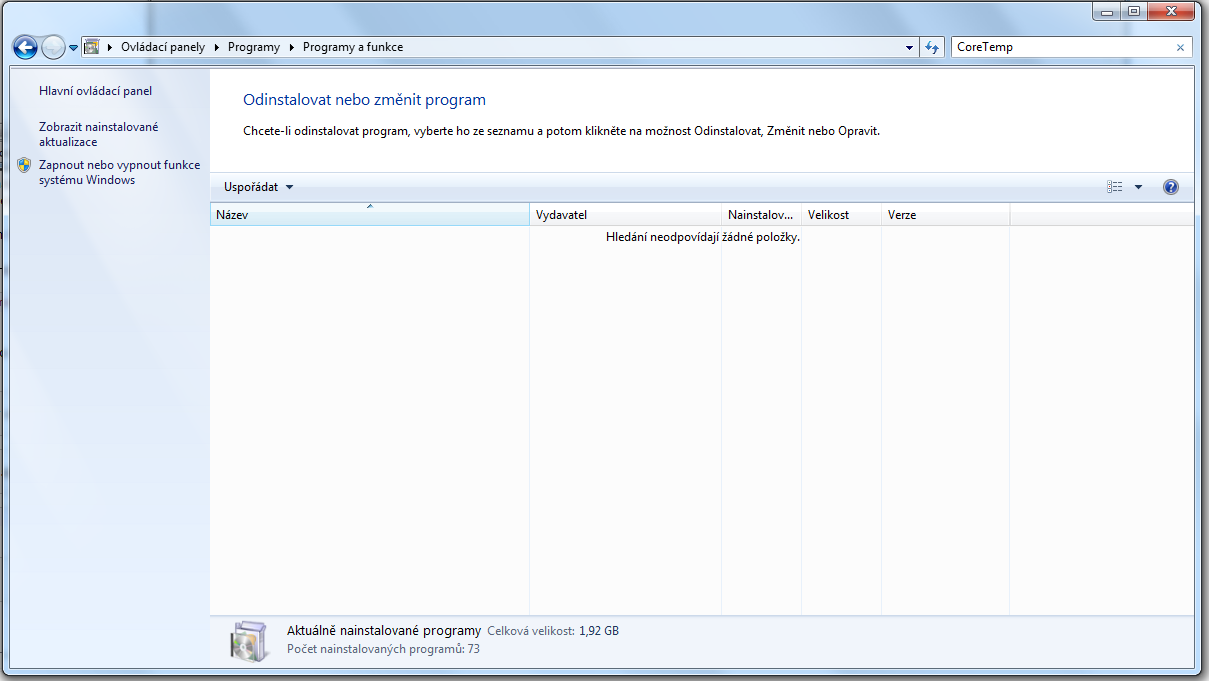Select the Programy a funkce breadcrumb
This screenshot has height=681, width=1209.
(x=353, y=47)
